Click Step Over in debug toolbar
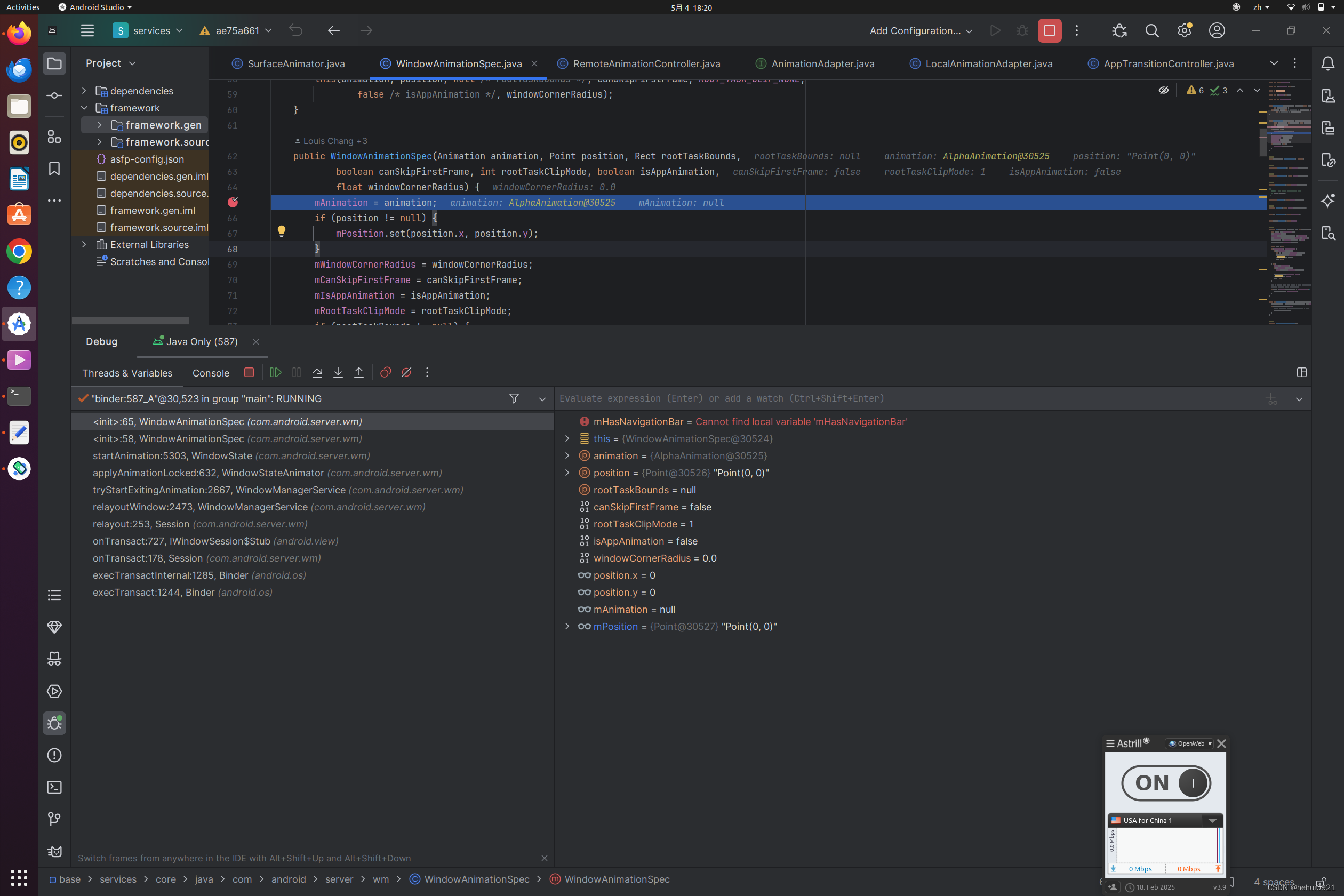Image resolution: width=1344 pixels, height=896 pixels. [x=317, y=373]
